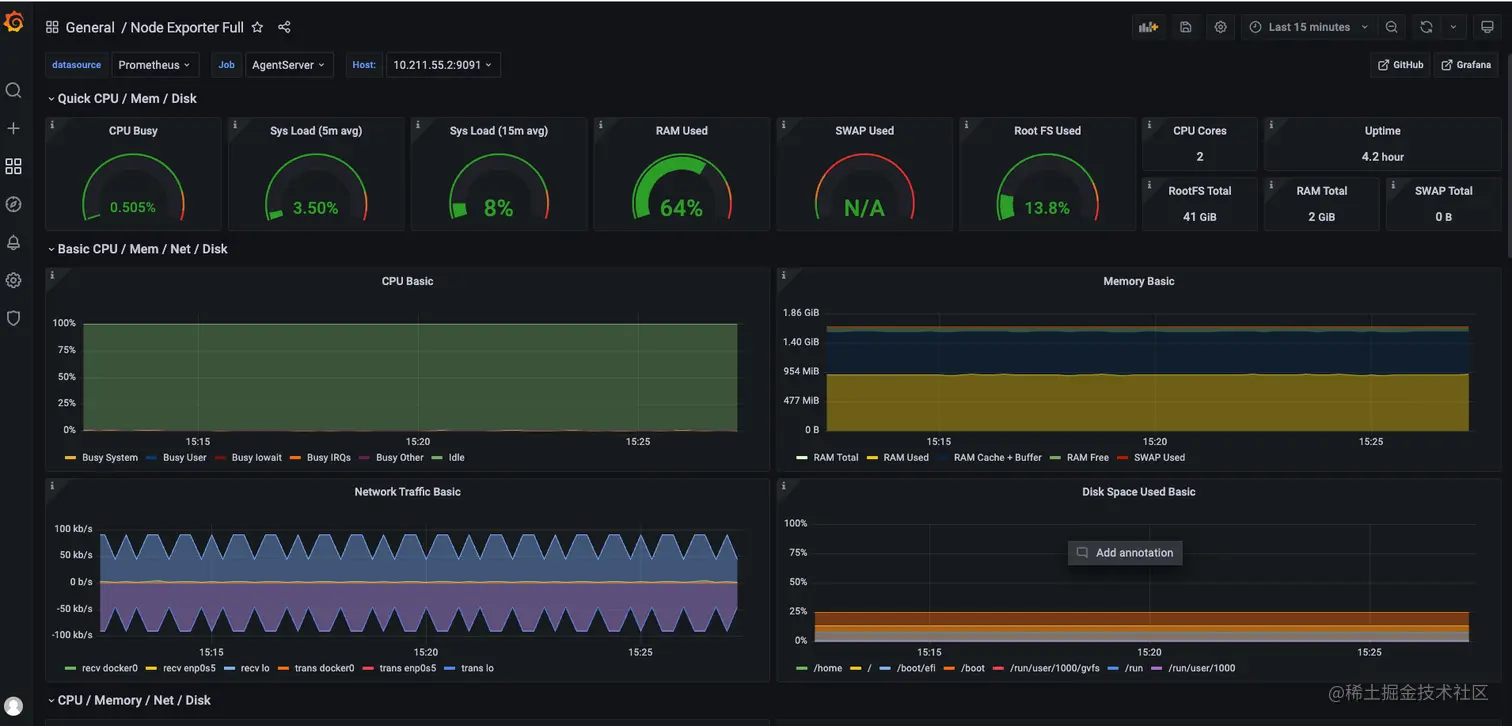
Task: Open the CPU Cores panel title
Action: click(x=1199, y=131)
